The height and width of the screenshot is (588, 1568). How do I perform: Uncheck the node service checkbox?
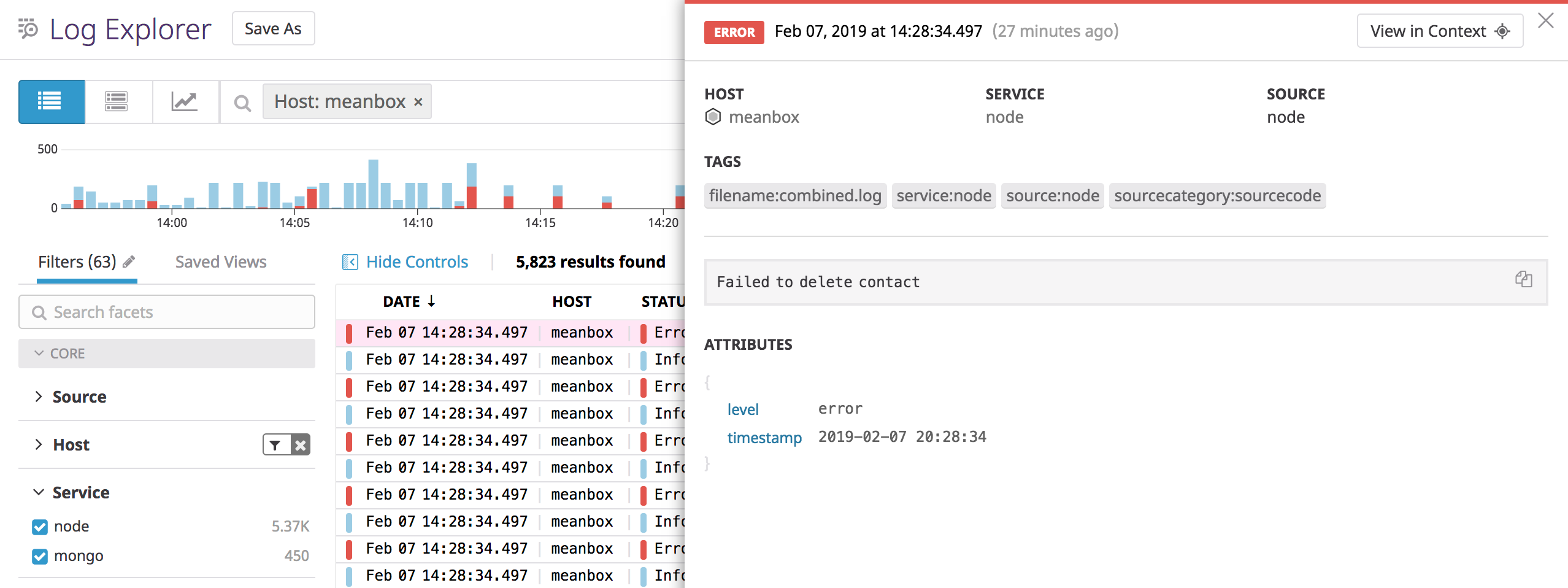pyautogui.click(x=39, y=526)
